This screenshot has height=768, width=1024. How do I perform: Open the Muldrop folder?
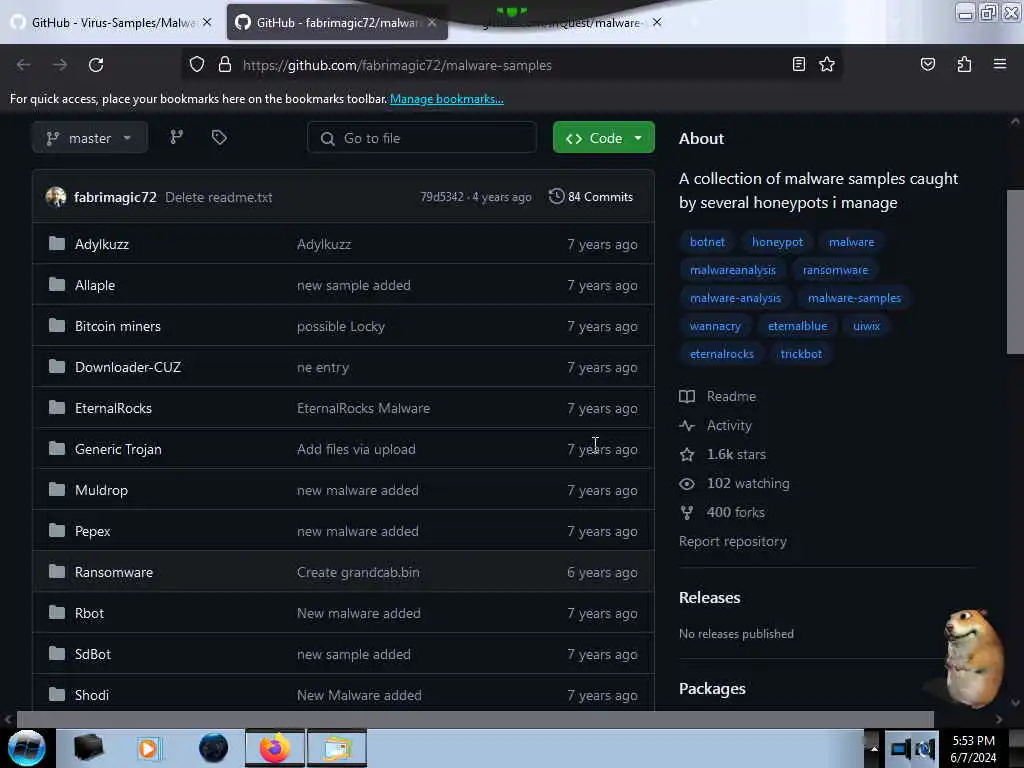point(101,490)
